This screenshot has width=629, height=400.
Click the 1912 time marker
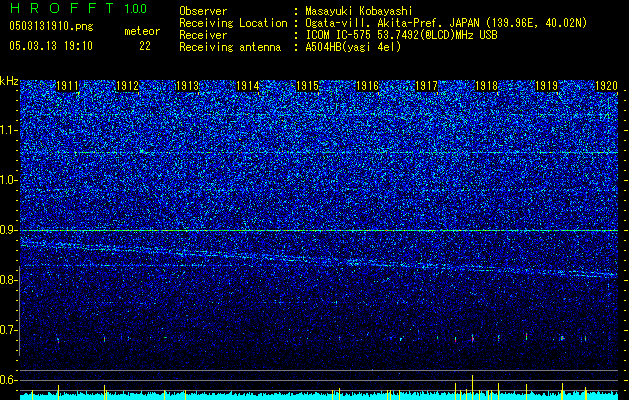point(127,86)
